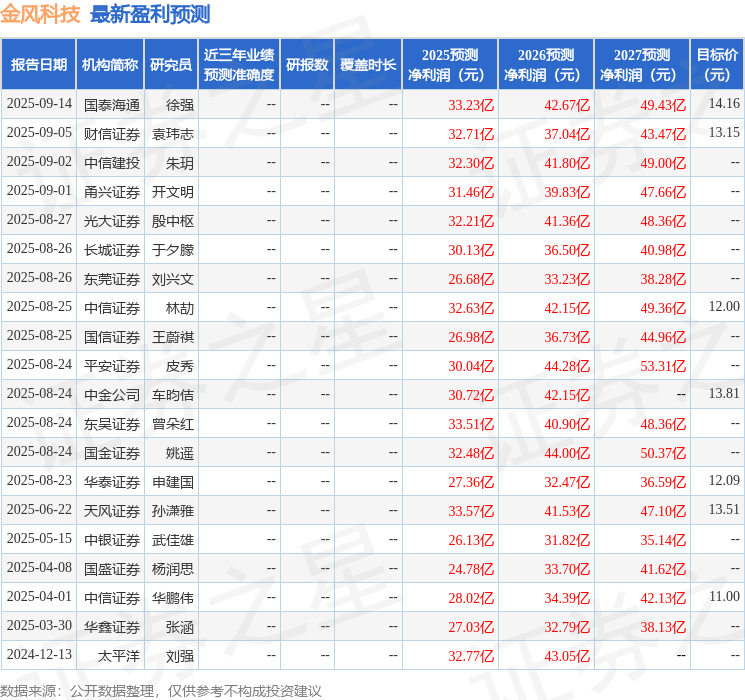Select the 天风证券 institution cell

[x=112, y=511]
